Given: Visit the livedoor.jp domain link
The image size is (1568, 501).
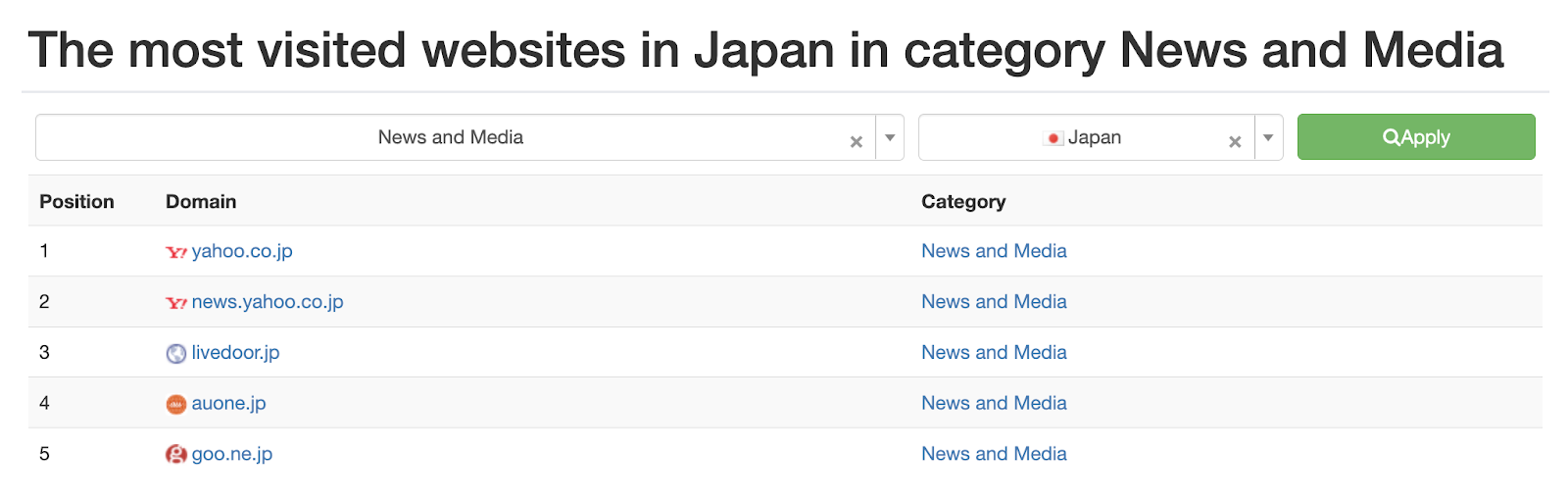Looking at the screenshot, I should coord(235,353).
